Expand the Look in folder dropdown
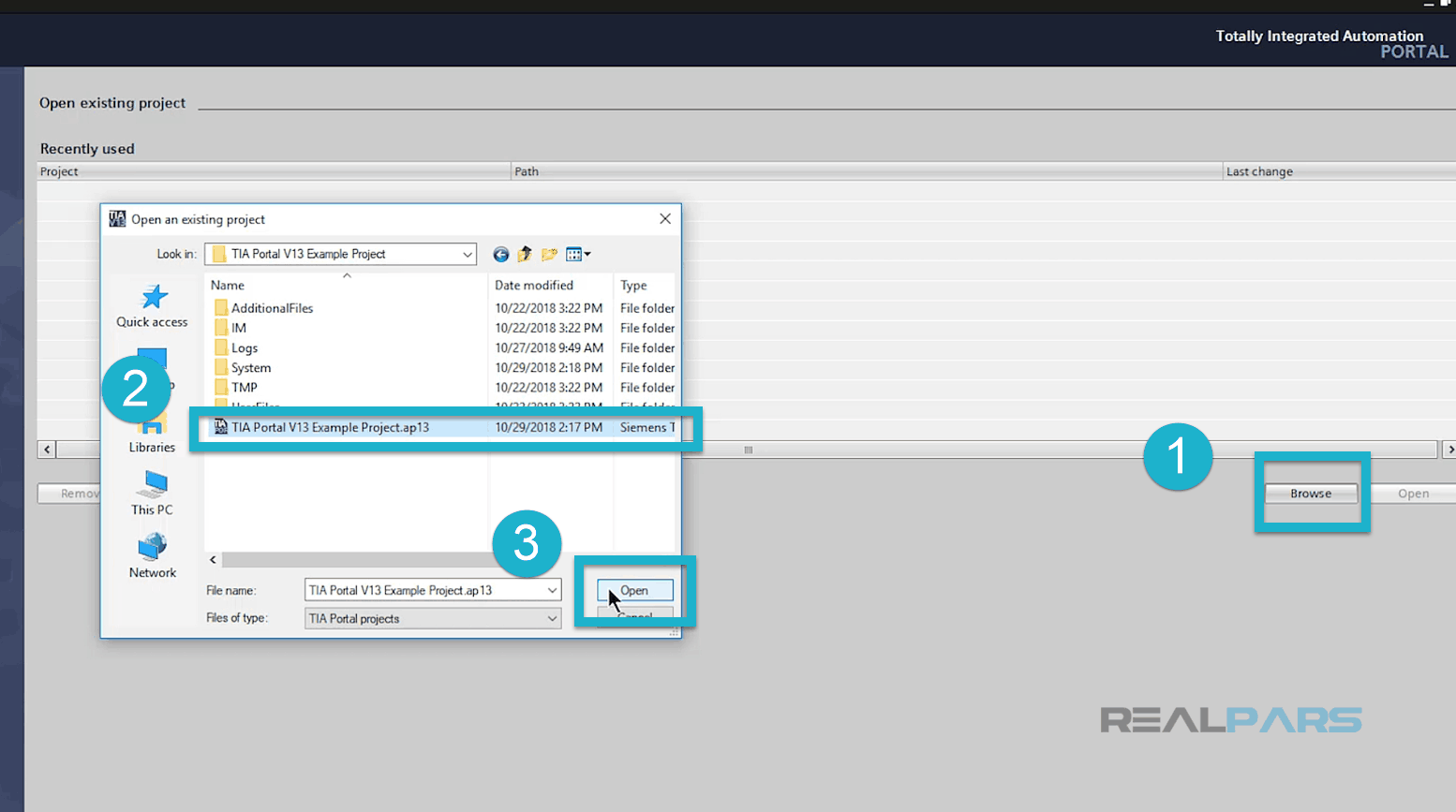The image size is (1456, 812). (x=467, y=254)
